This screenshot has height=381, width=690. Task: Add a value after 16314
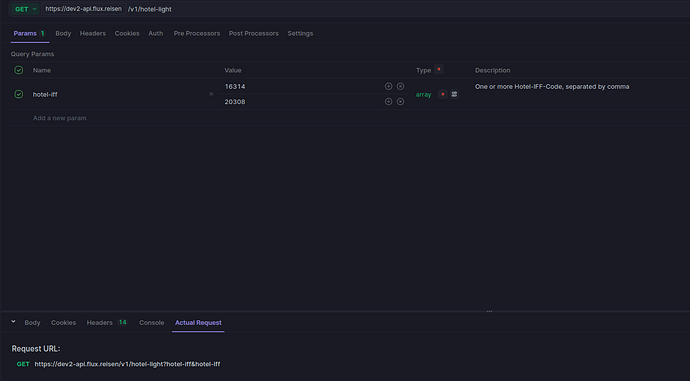388,86
